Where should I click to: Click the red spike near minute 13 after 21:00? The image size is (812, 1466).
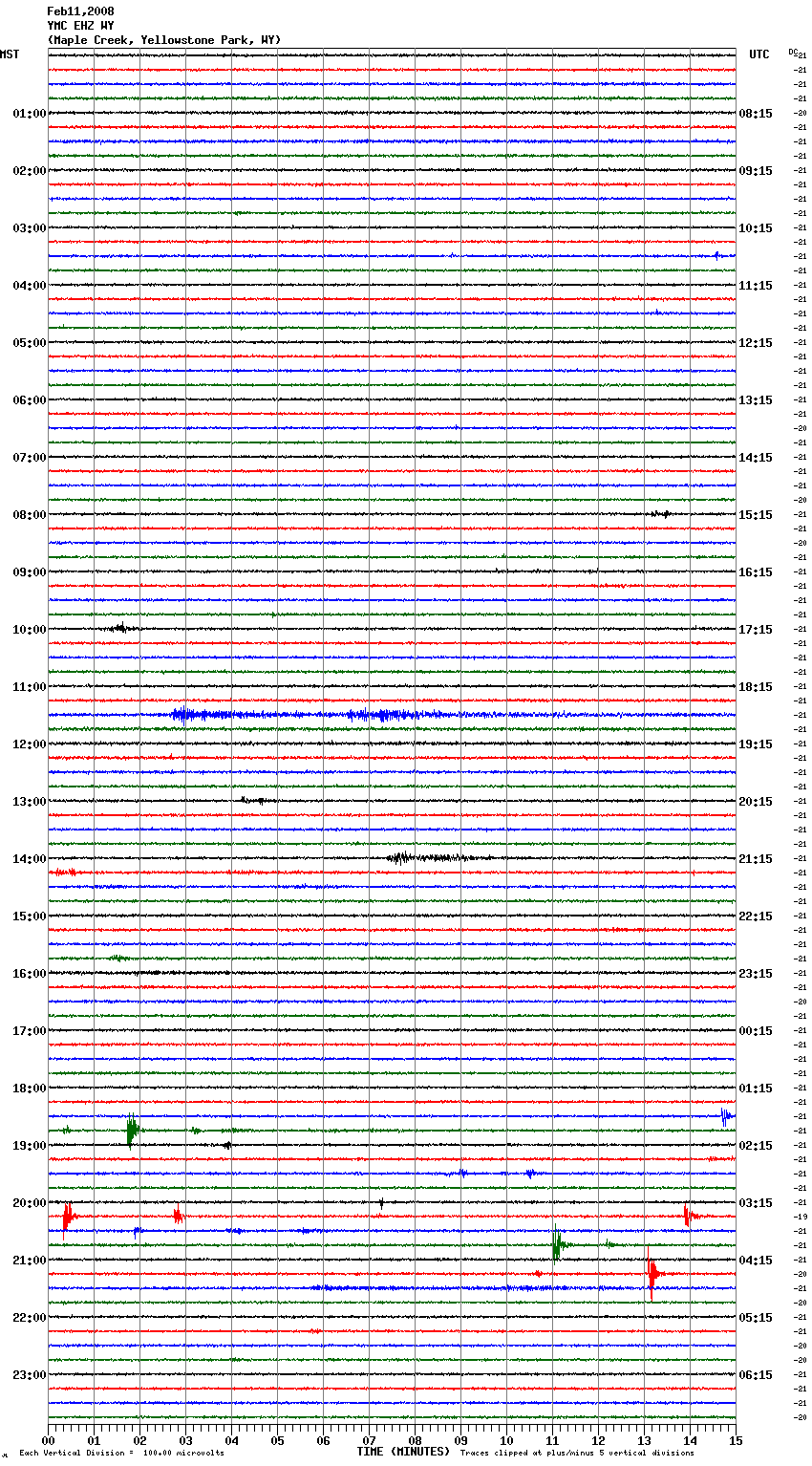[652, 1273]
